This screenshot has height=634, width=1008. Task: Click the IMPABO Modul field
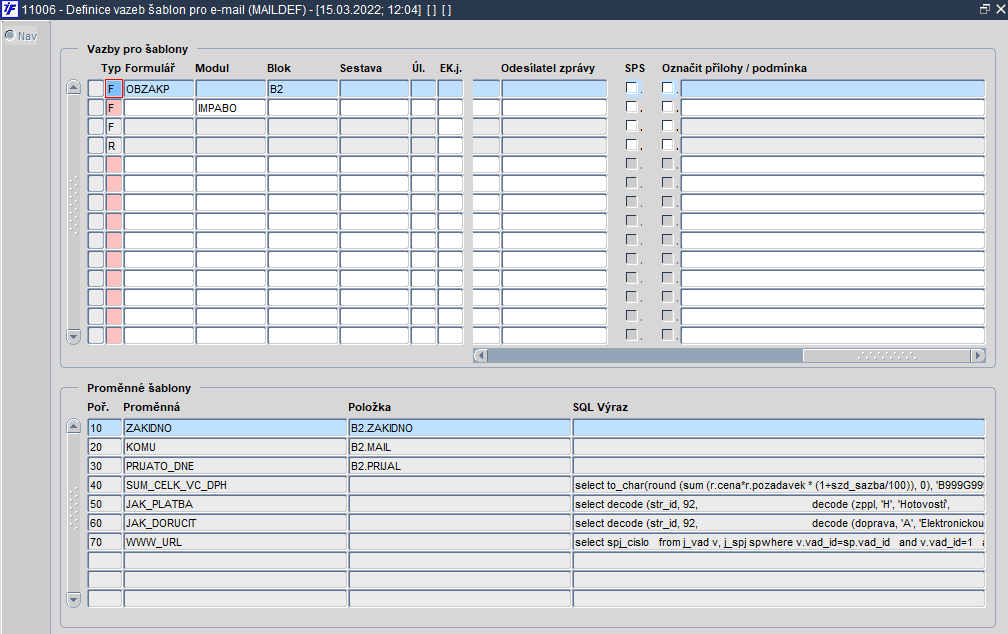pos(230,107)
